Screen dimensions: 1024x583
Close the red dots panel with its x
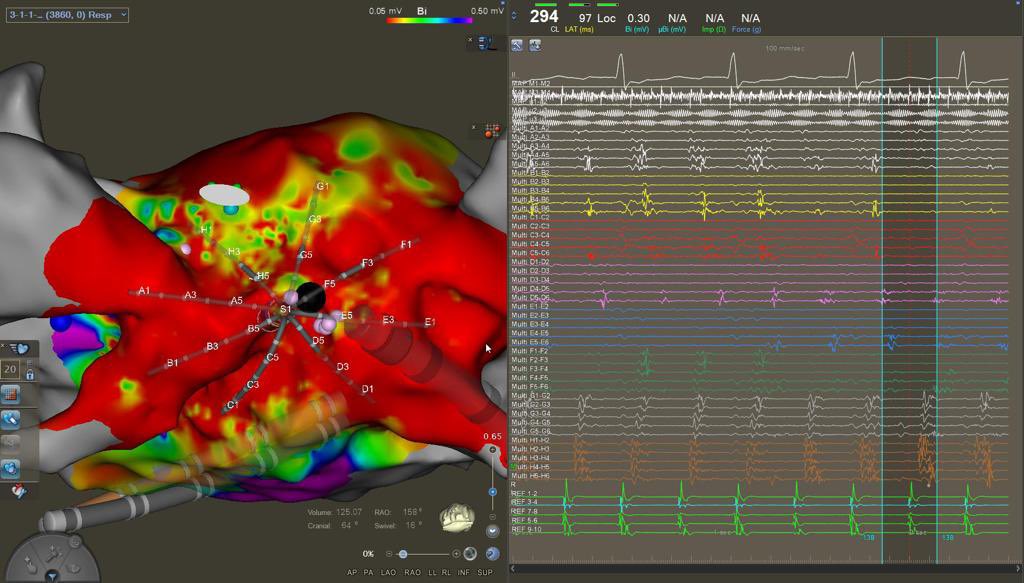pyautogui.click(x=475, y=127)
